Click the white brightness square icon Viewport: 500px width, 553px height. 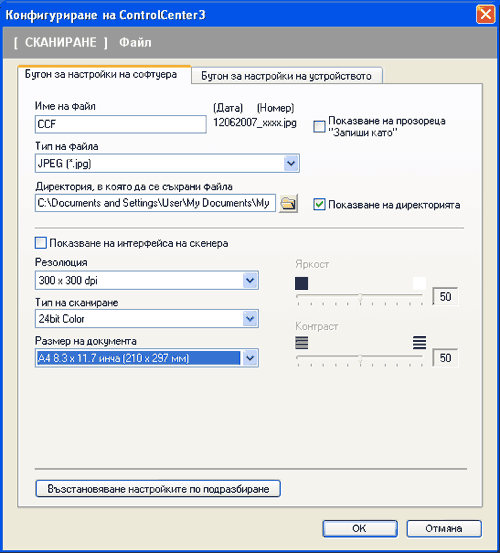(419, 283)
